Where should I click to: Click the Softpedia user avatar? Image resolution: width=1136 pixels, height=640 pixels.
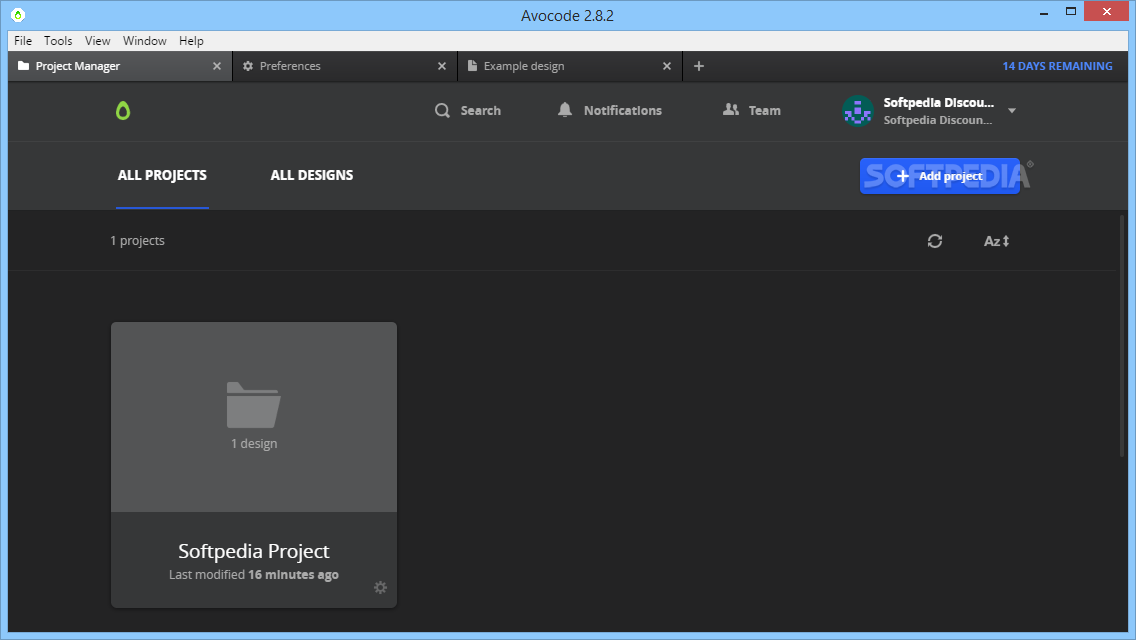pos(858,111)
